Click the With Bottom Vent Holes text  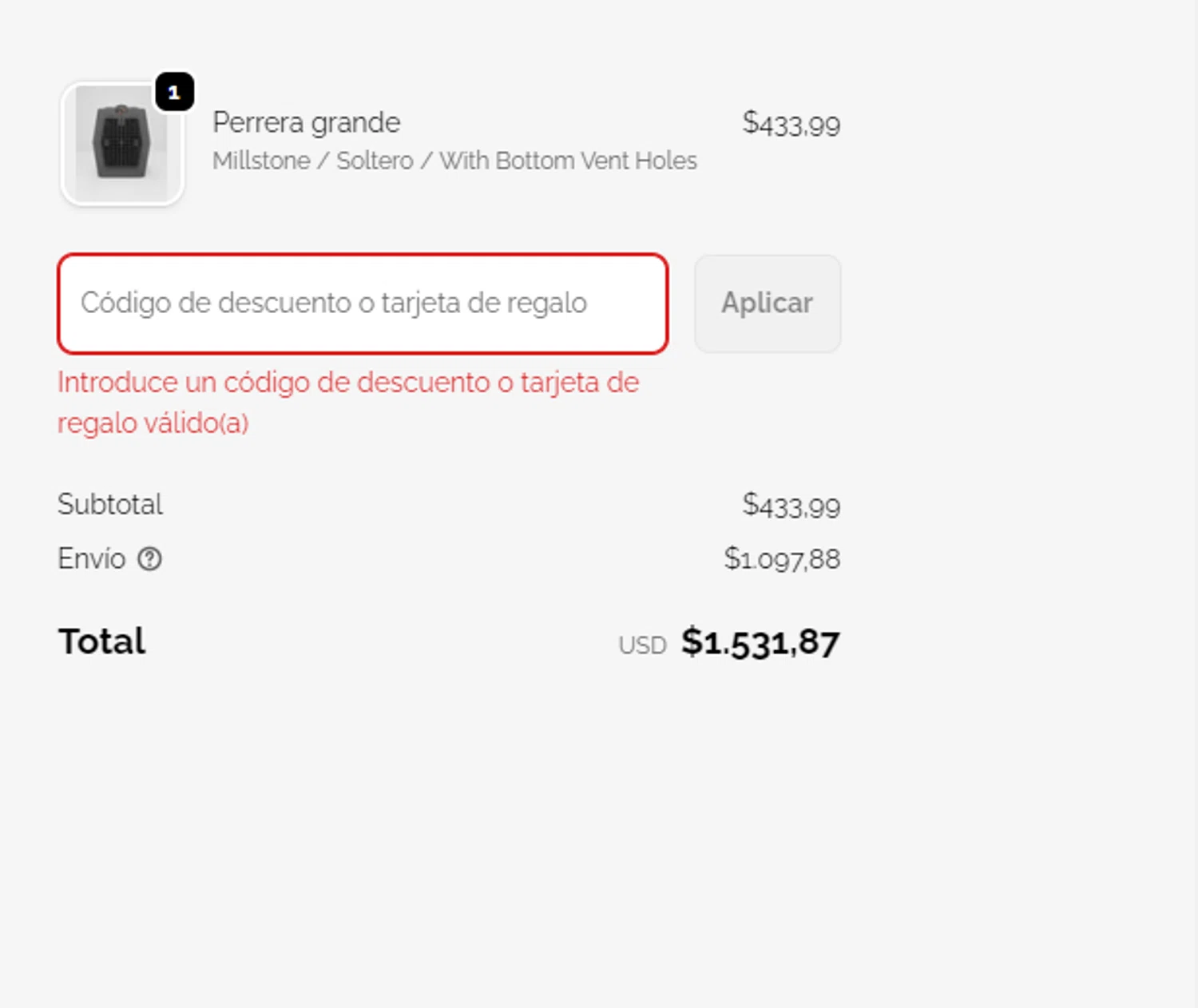(x=568, y=161)
